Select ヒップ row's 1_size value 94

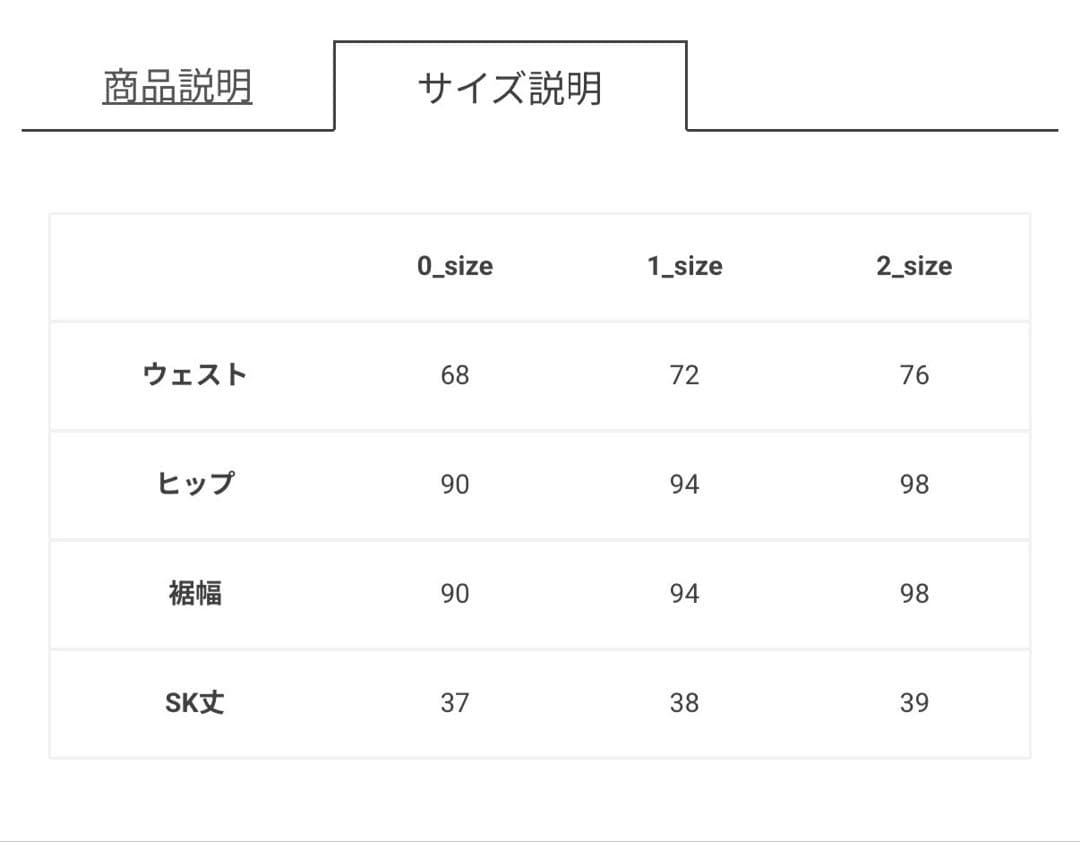(x=685, y=484)
